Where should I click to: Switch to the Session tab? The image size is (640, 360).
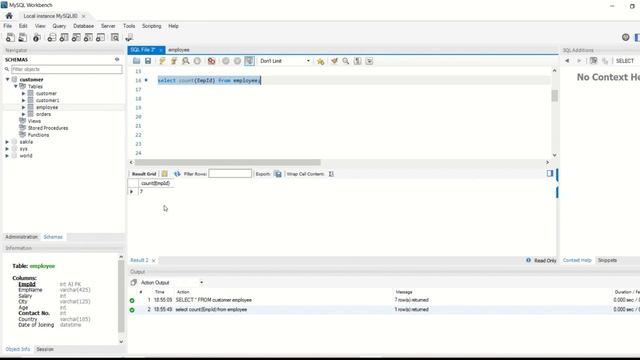(45, 349)
